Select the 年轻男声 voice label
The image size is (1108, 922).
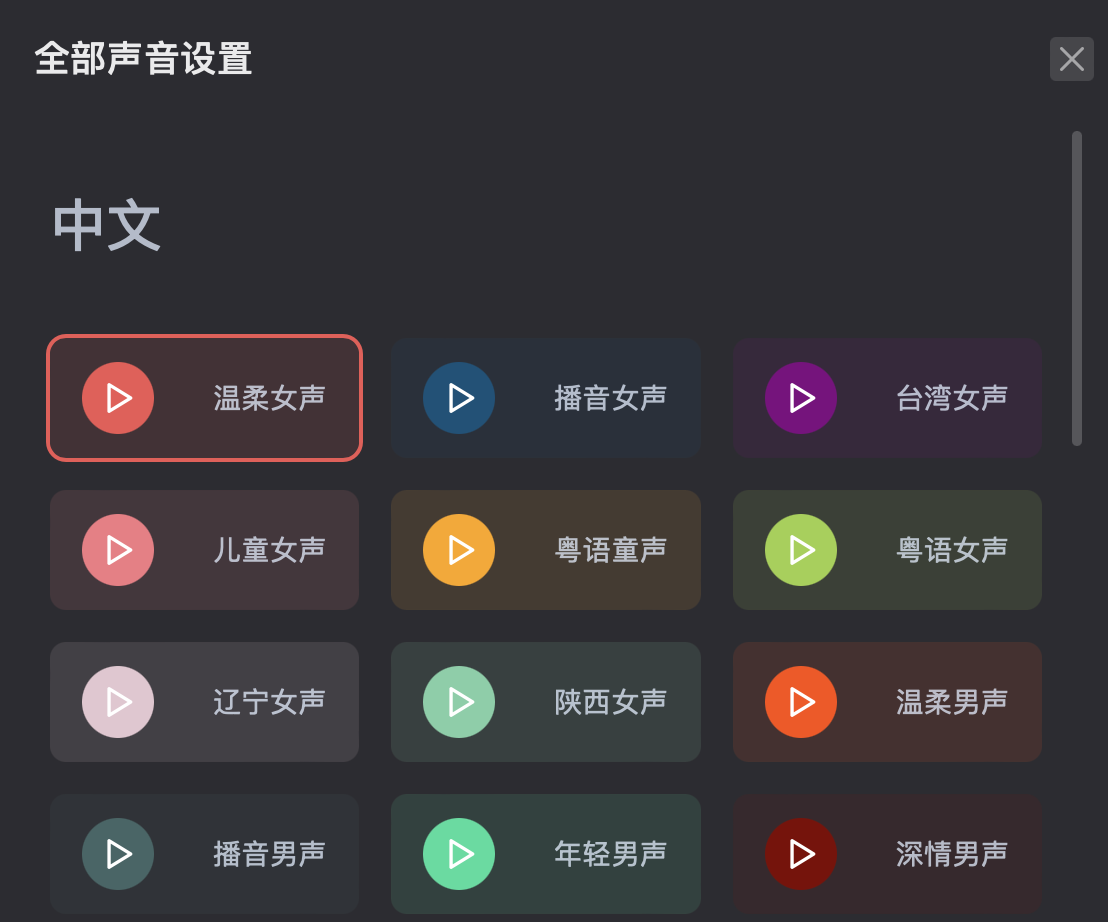pos(610,854)
